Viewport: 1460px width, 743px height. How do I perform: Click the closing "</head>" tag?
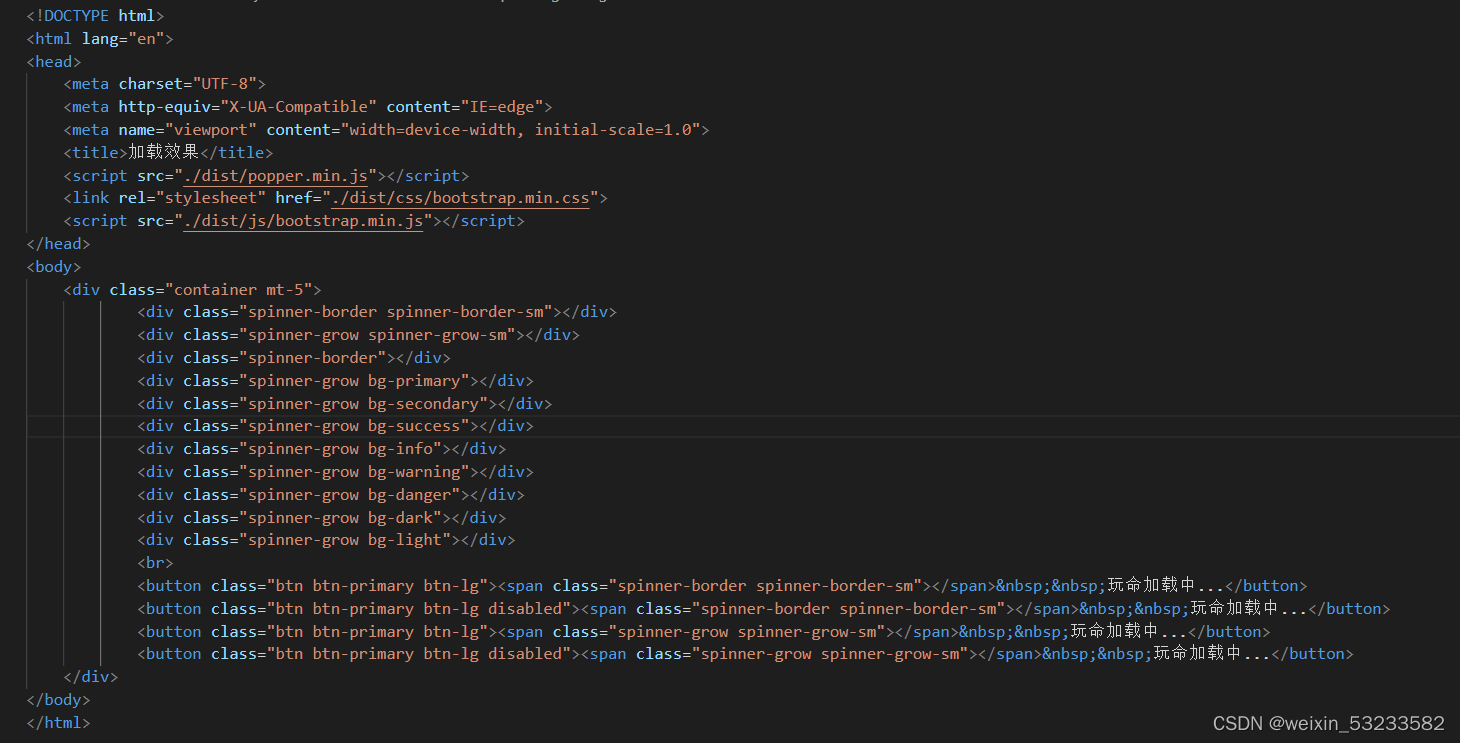(59, 244)
